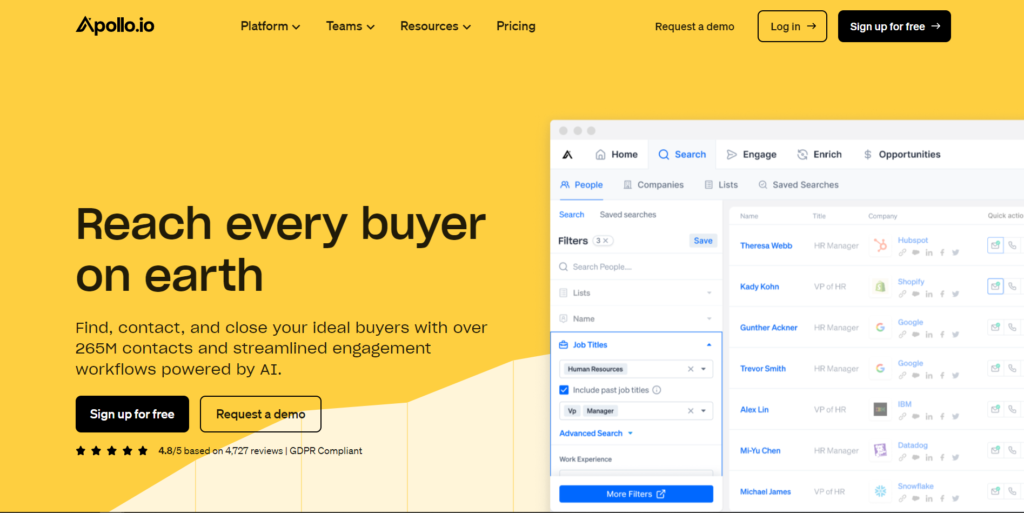This screenshot has height=513, width=1024.
Task: Click the Facebook icon under IBM
Action: pyautogui.click(x=942, y=416)
